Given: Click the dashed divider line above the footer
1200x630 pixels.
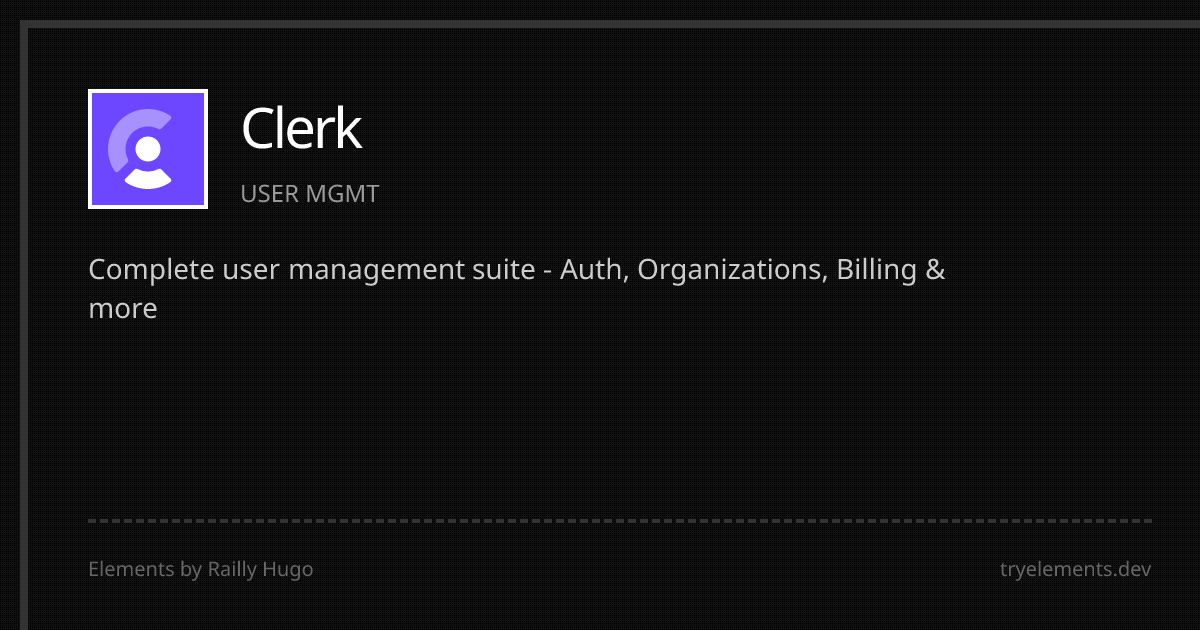Looking at the screenshot, I should 620,521.
